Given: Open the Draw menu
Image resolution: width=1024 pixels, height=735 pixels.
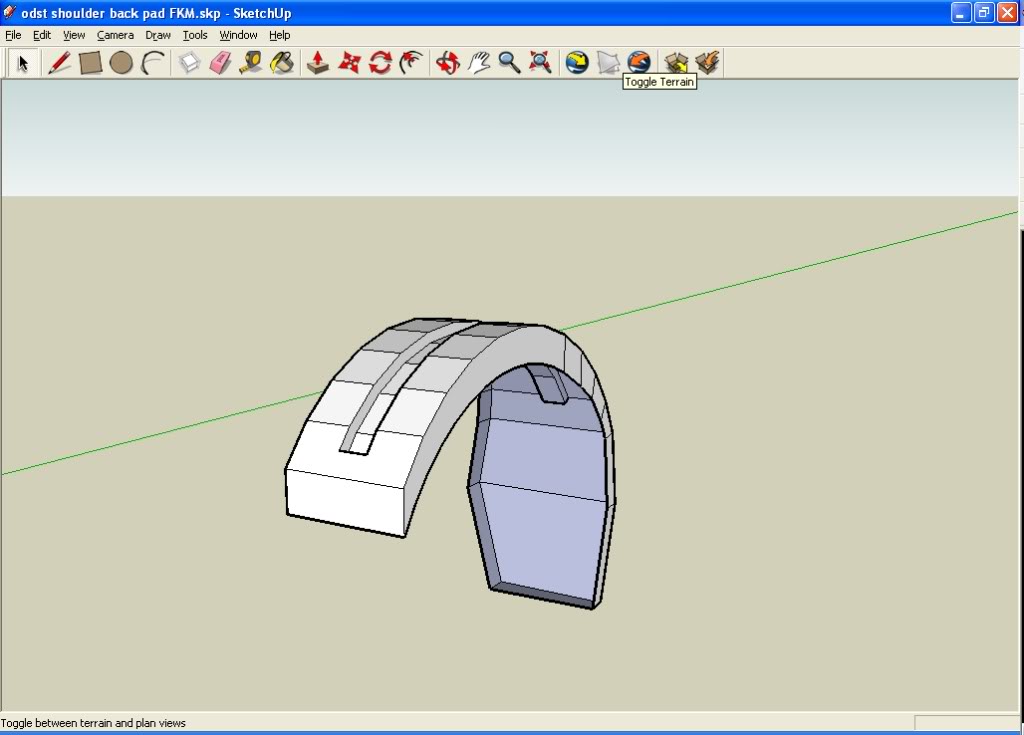Looking at the screenshot, I should coord(158,35).
